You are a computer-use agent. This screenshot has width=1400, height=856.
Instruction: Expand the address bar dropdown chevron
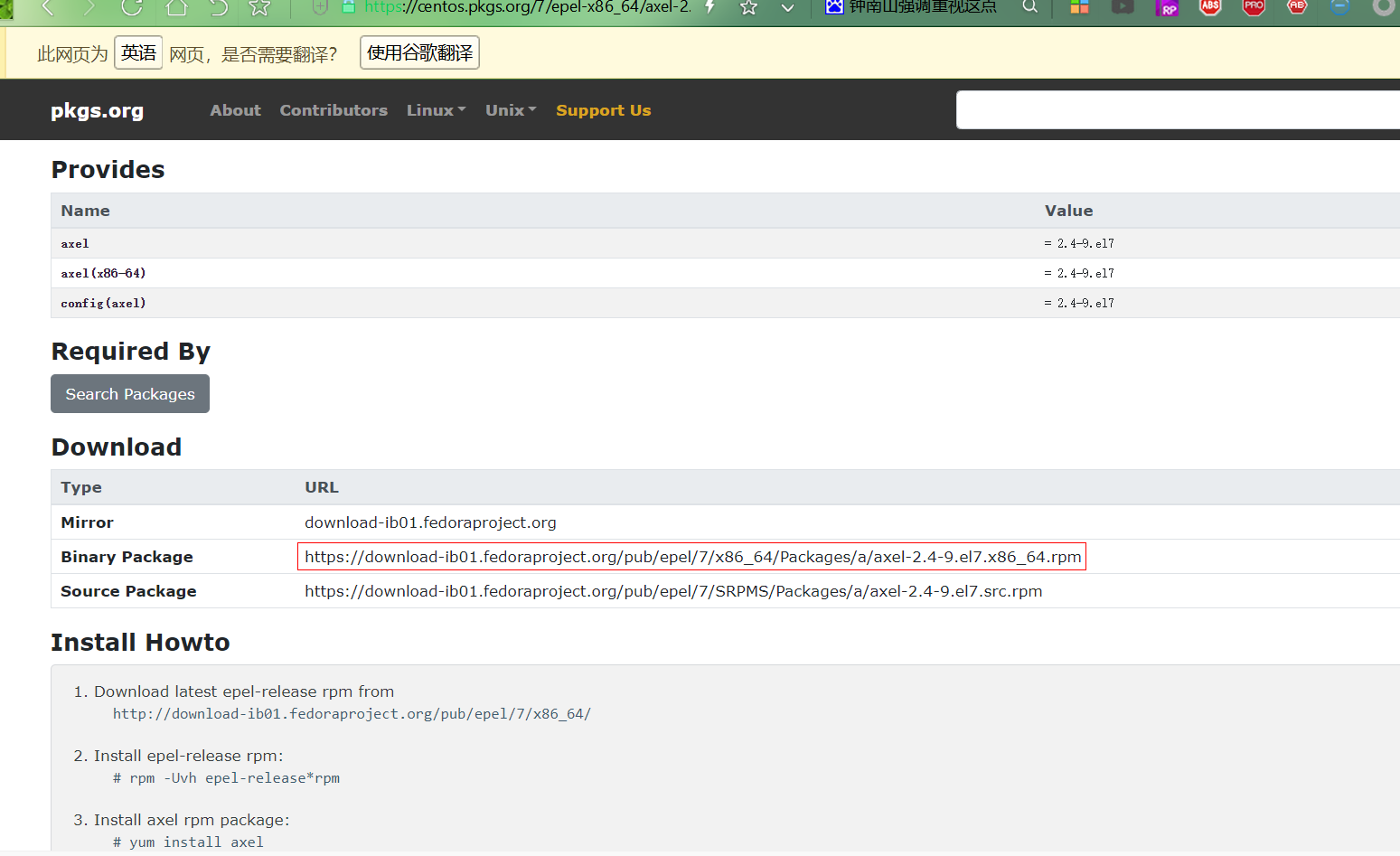(788, 8)
